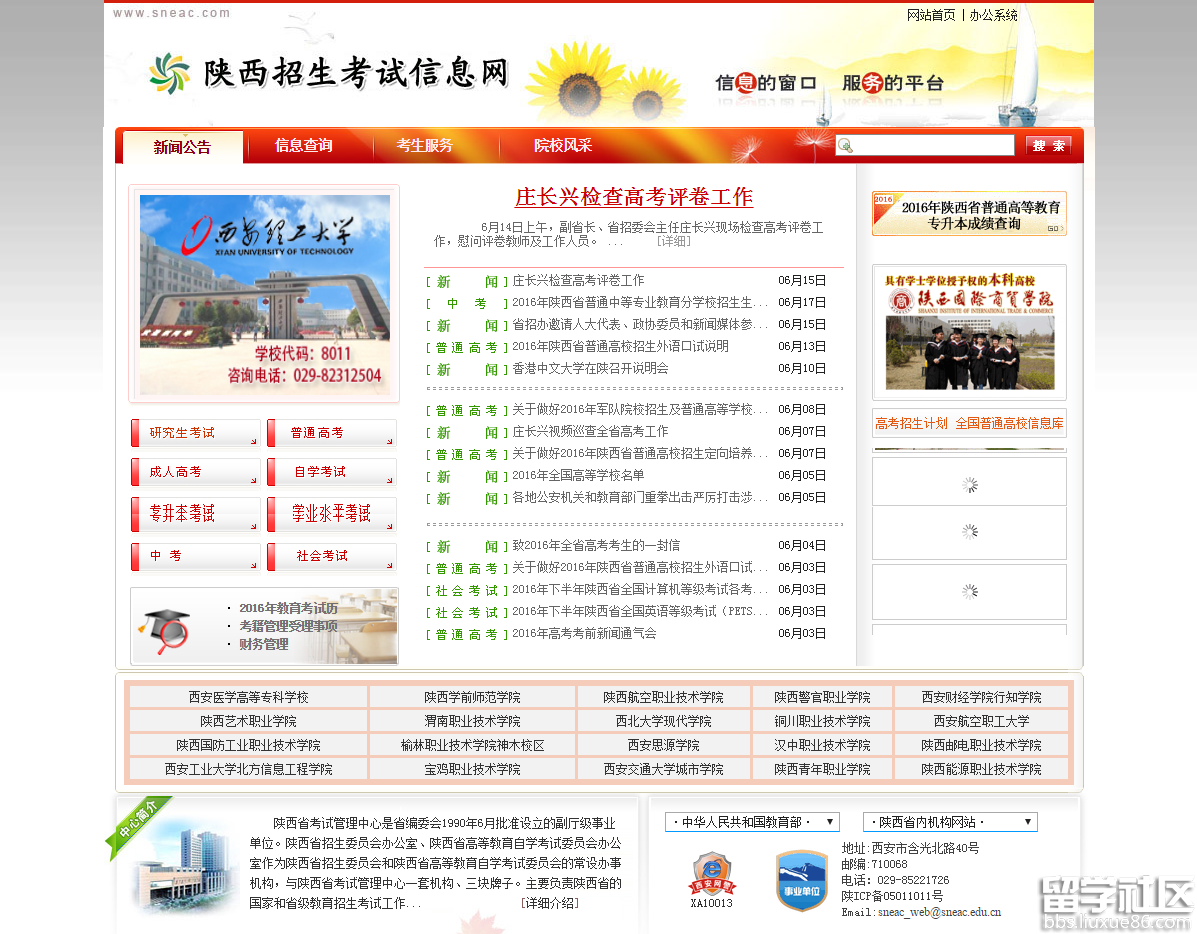Screen dimensions: 1197x934
Task: Expand the 陕西省内机构网站 dropdown
Action: [949, 822]
